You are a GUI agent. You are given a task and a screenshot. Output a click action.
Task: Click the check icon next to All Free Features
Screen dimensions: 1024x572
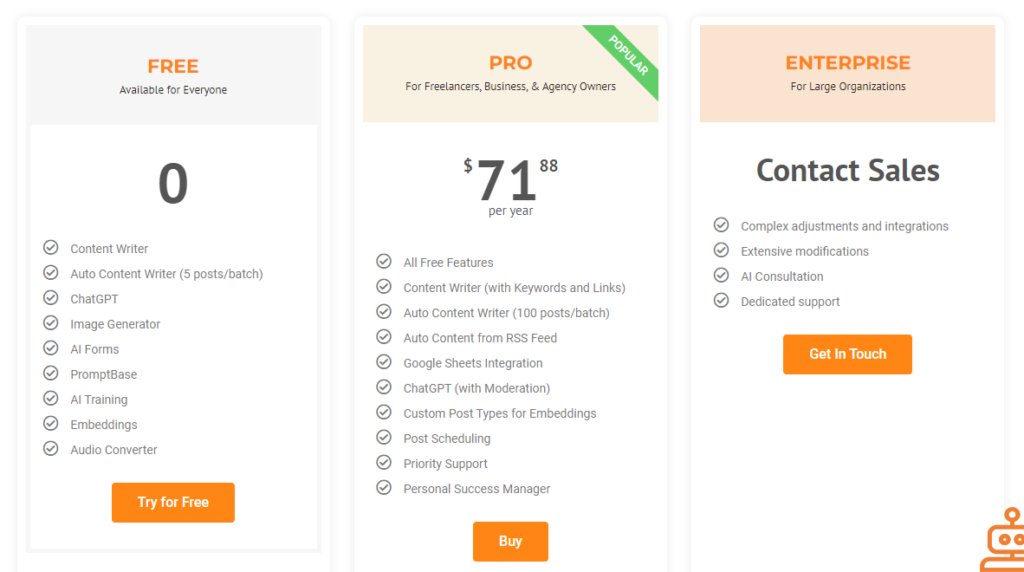(x=384, y=261)
